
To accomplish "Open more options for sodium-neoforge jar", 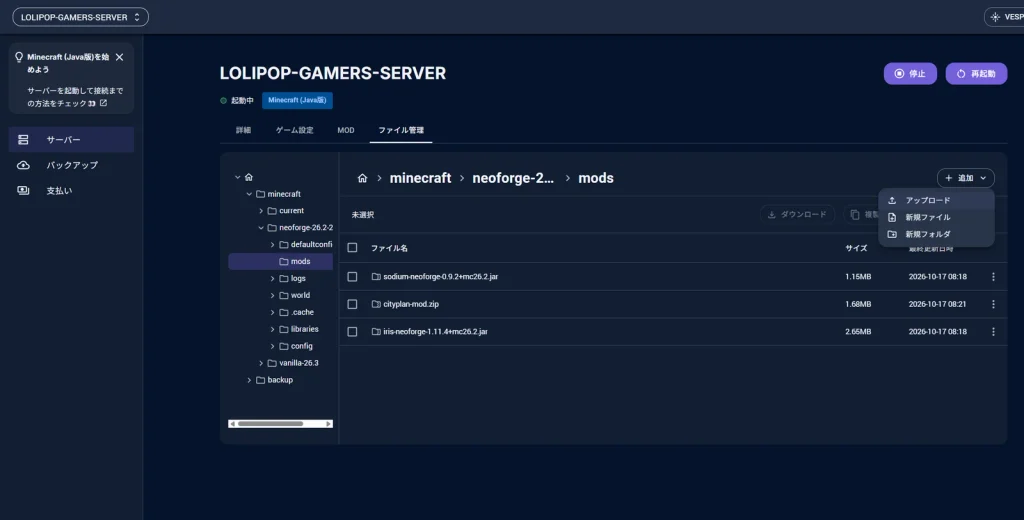I will (993, 277).
